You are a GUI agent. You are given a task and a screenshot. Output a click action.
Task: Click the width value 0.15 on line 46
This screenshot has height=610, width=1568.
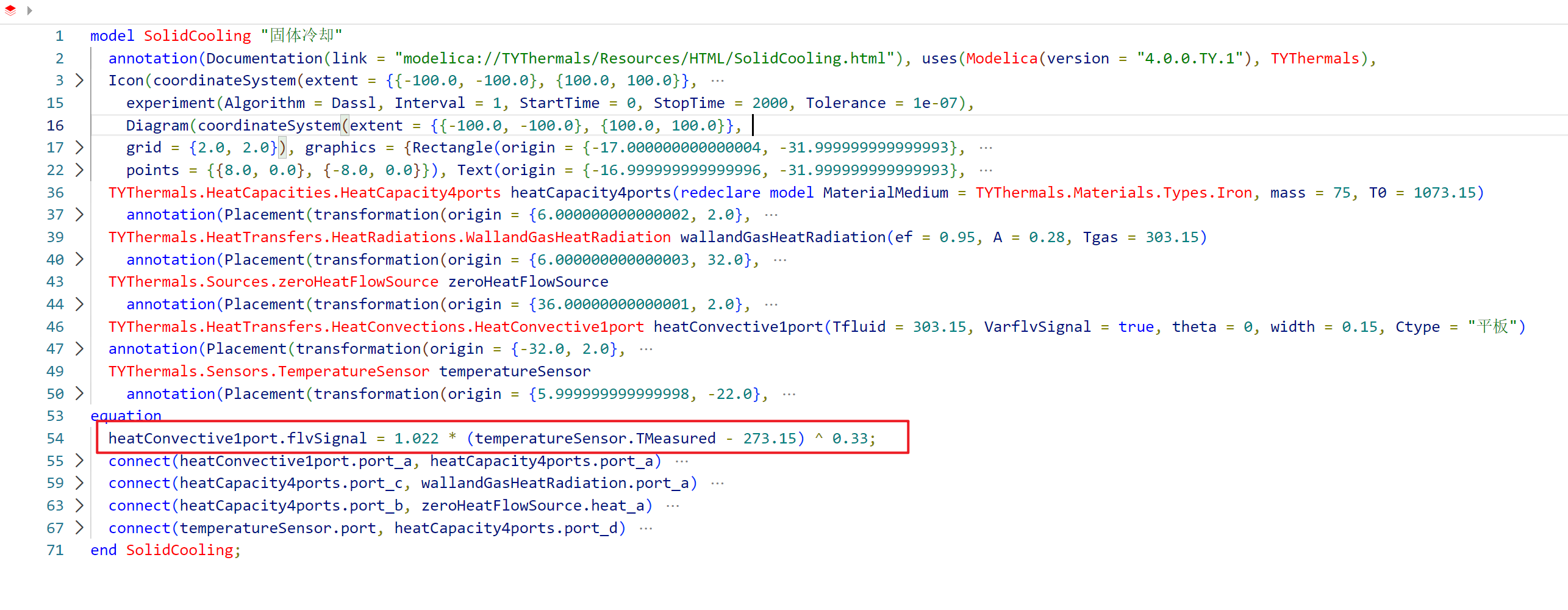coord(1359,326)
